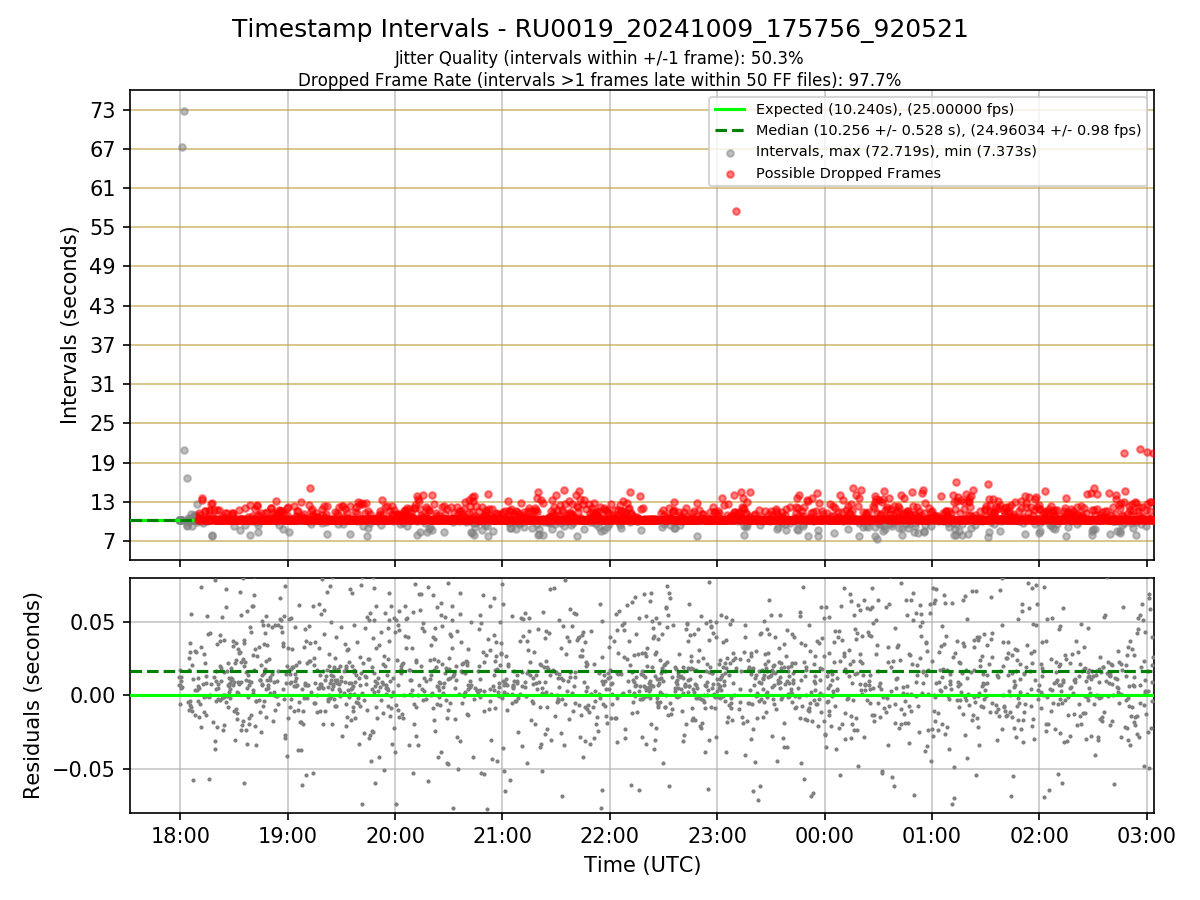
Task: Click the legend entry 'Median (10.256 +/- 0.528 s)'
Action: (x=948, y=130)
